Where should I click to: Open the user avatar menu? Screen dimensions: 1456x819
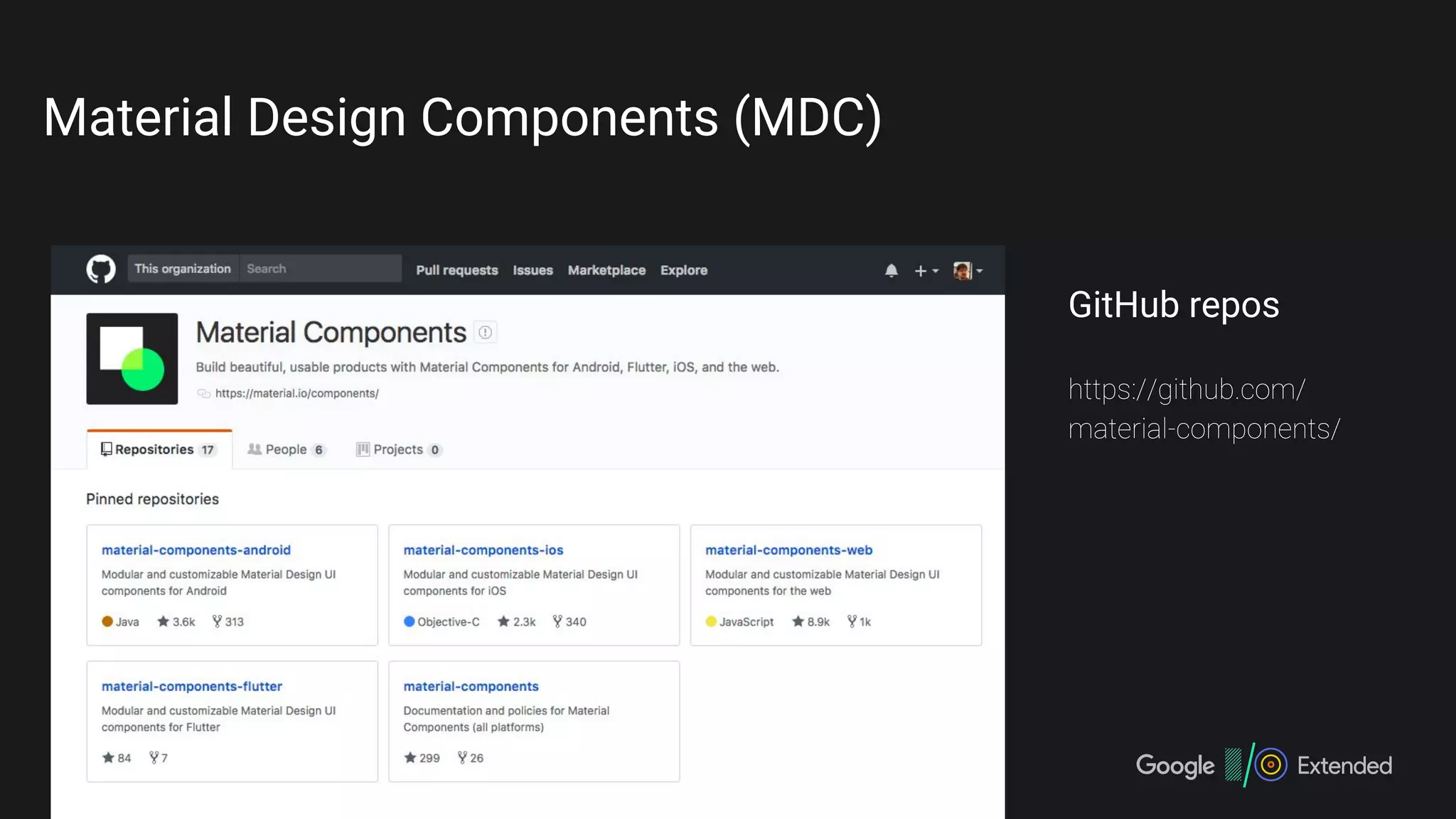pyautogui.click(x=968, y=270)
